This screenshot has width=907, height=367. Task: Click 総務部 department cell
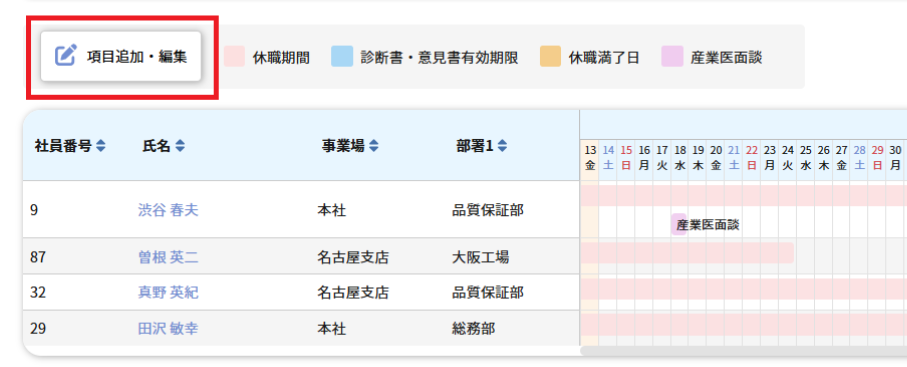473,329
